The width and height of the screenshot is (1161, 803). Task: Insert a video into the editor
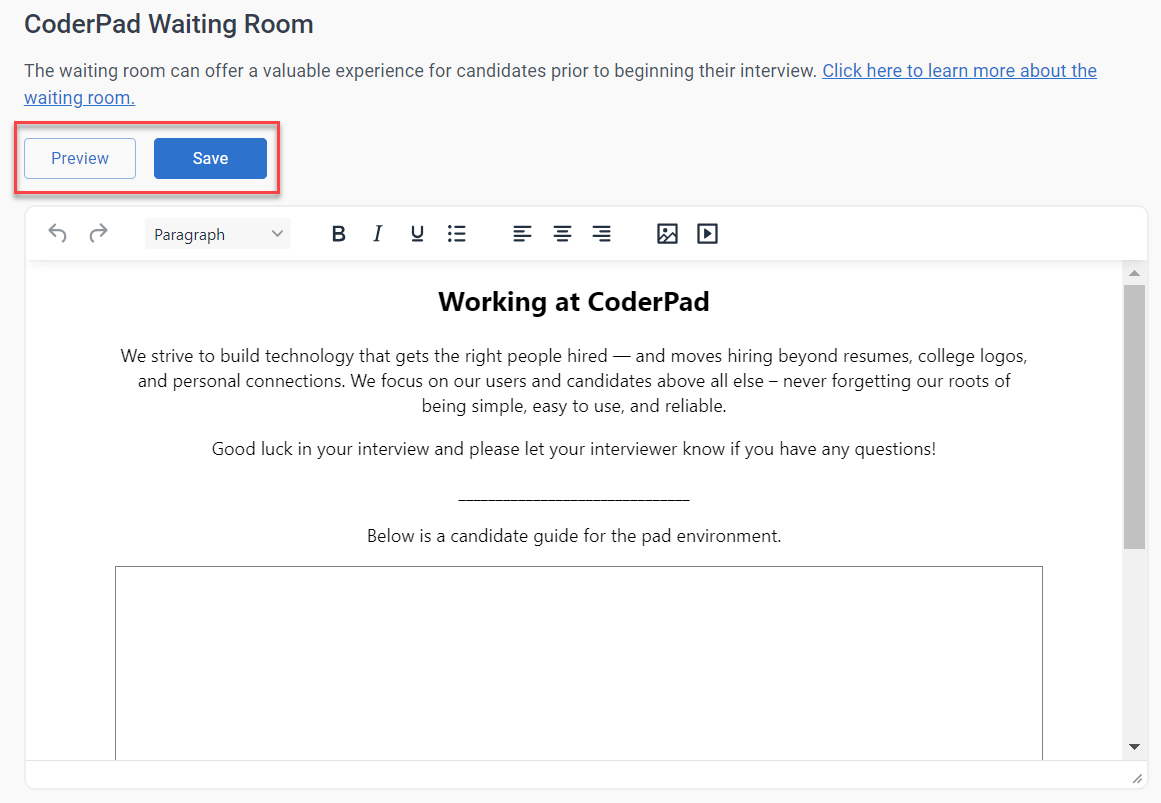tap(707, 234)
